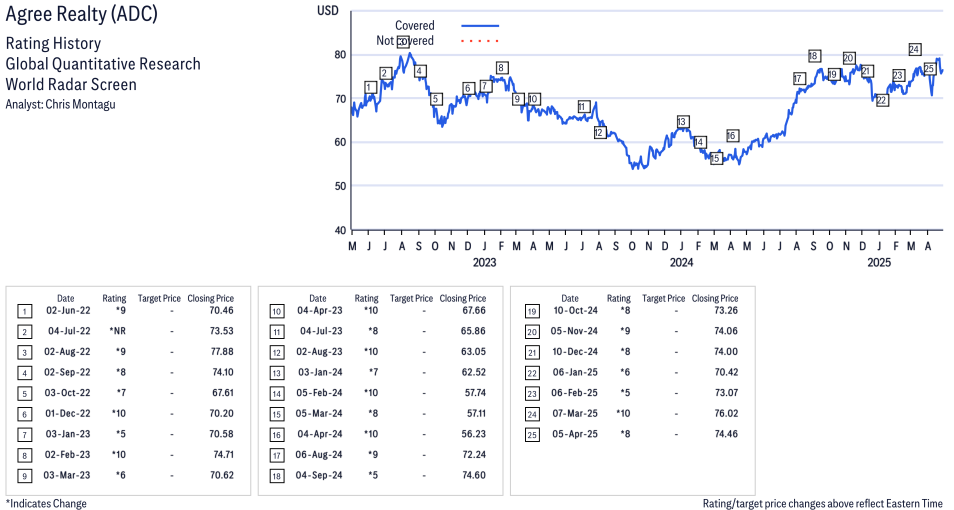This screenshot has height=510, width=954.
Task: Click the numbered box 21 in the 10-Dec-24 table row
Action: pos(532,353)
